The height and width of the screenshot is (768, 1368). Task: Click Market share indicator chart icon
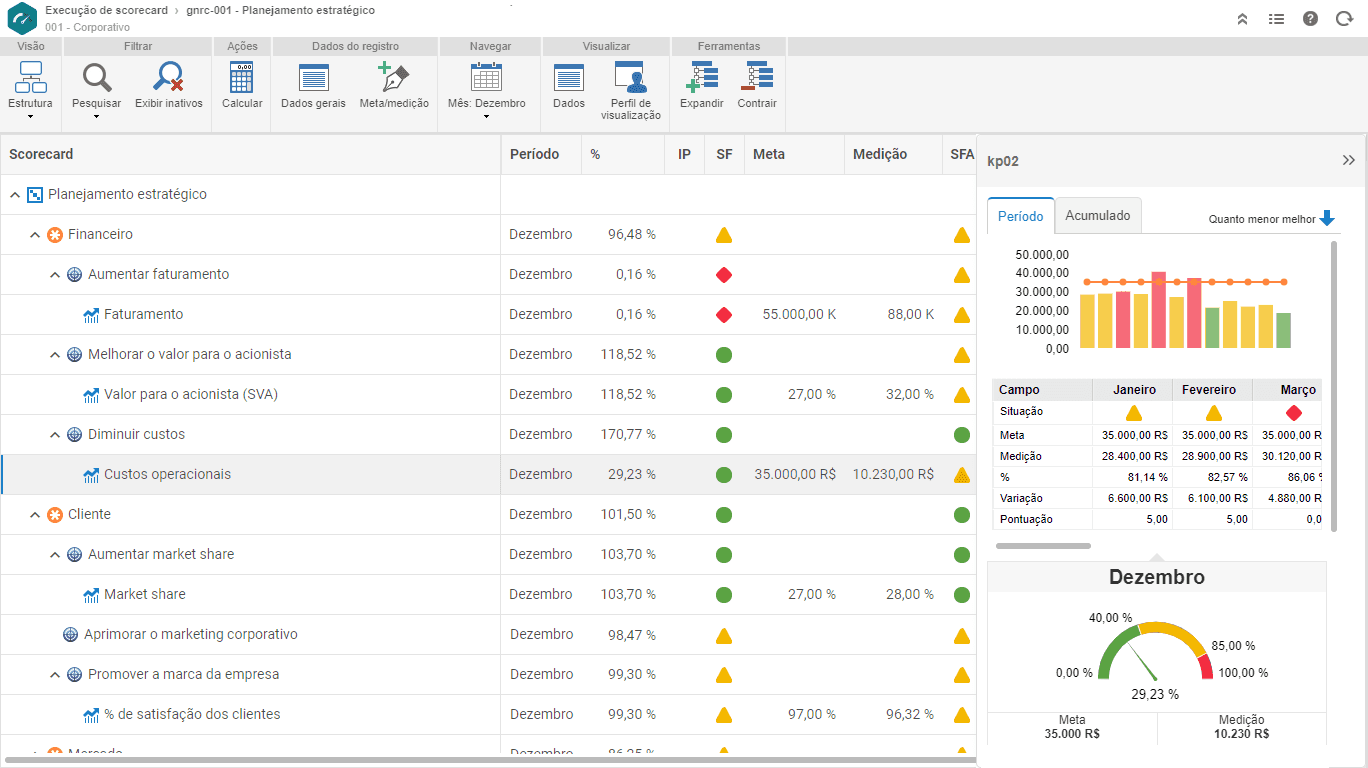(91, 595)
